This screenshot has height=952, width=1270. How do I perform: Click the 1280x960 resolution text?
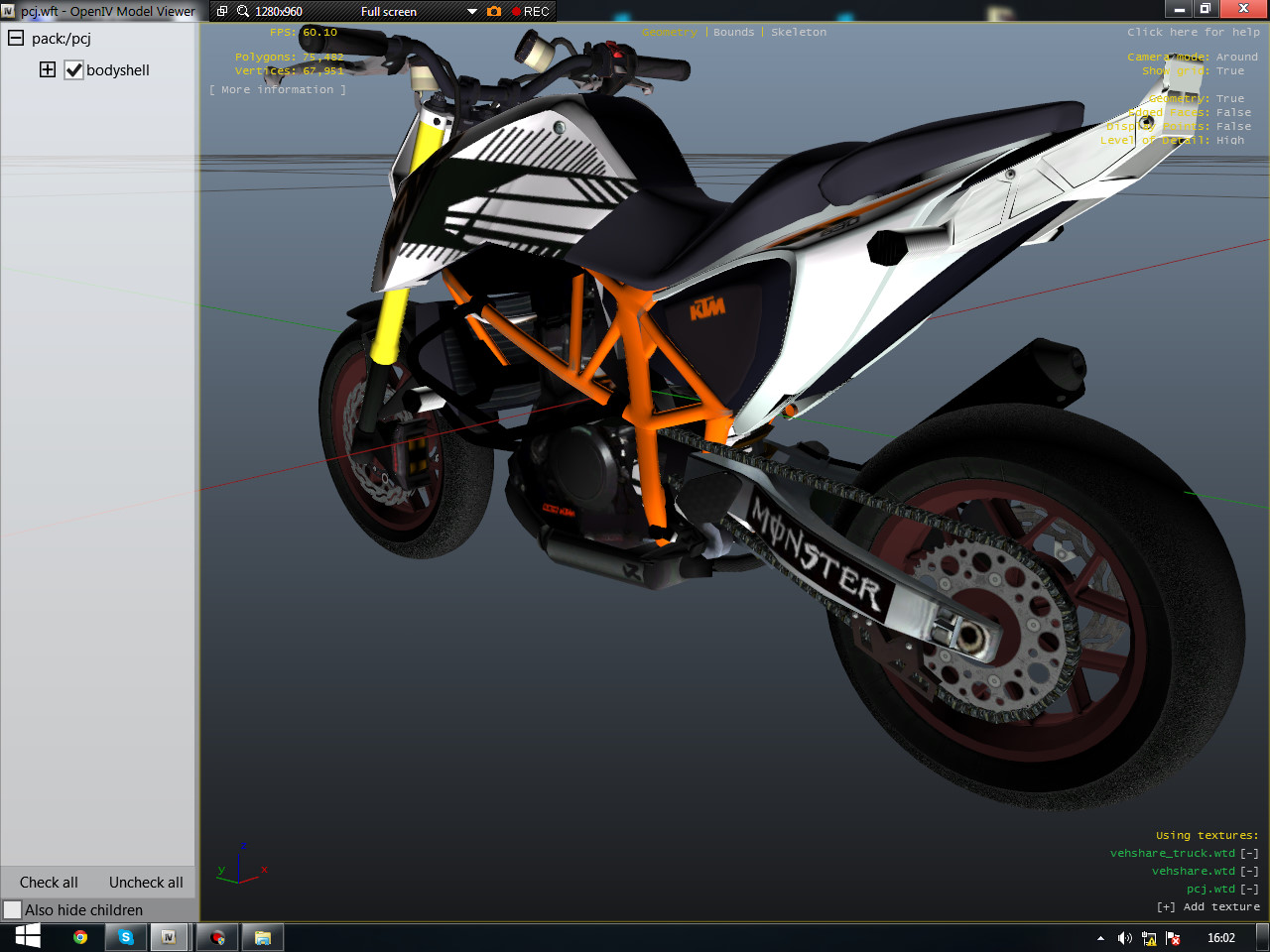(x=279, y=12)
